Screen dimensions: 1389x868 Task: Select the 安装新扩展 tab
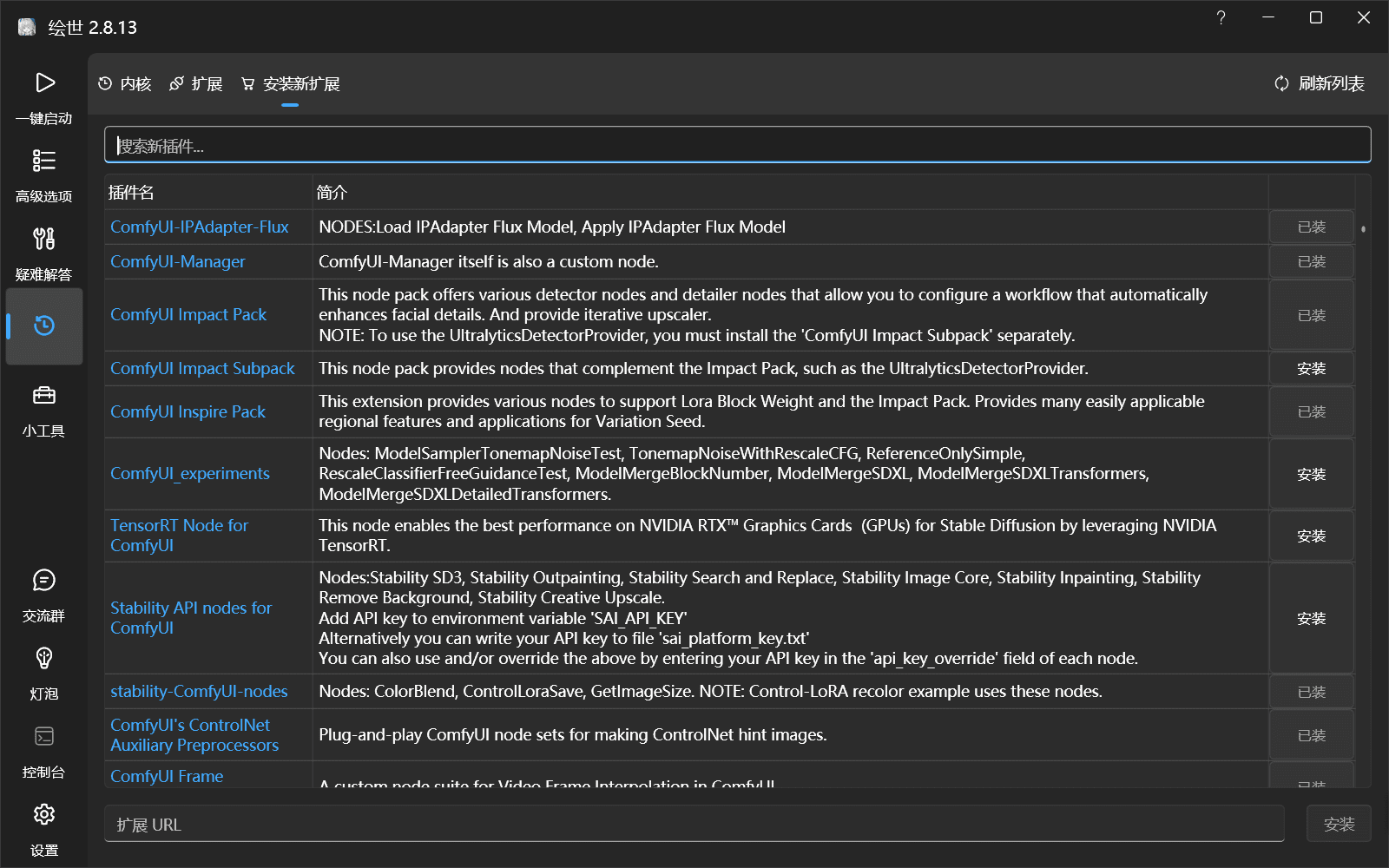coord(290,84)
